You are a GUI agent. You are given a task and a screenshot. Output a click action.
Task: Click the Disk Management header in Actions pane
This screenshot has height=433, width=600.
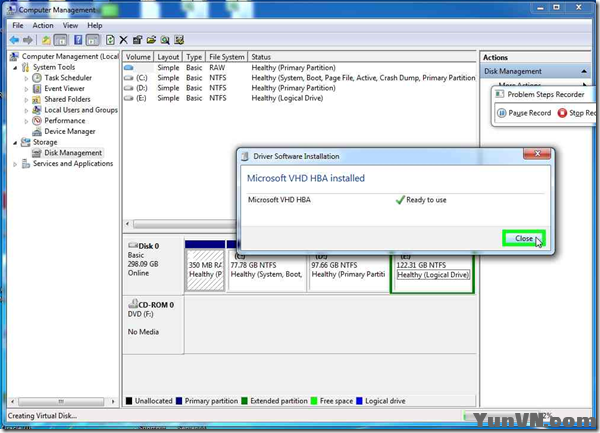[535, 71]
